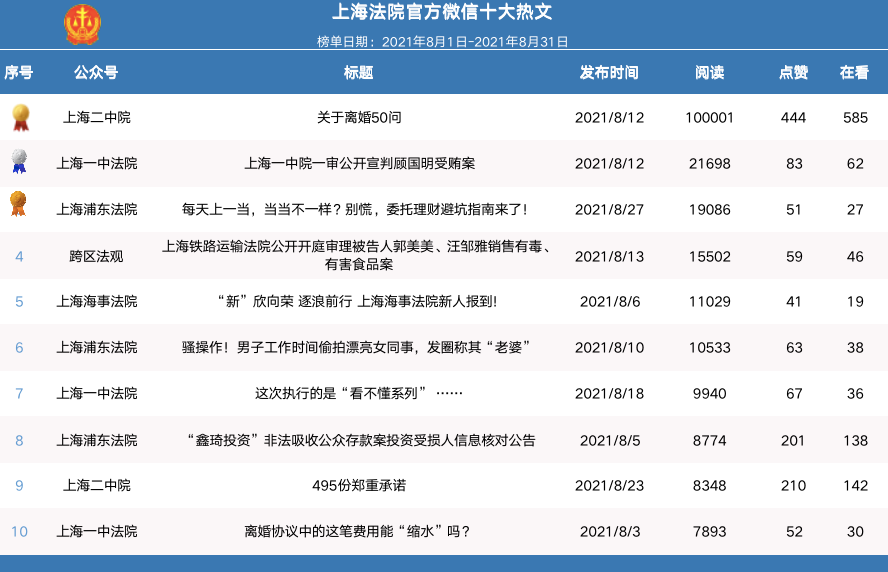
Task: Click the 在看 column header
Action: [x=854, y=72]
